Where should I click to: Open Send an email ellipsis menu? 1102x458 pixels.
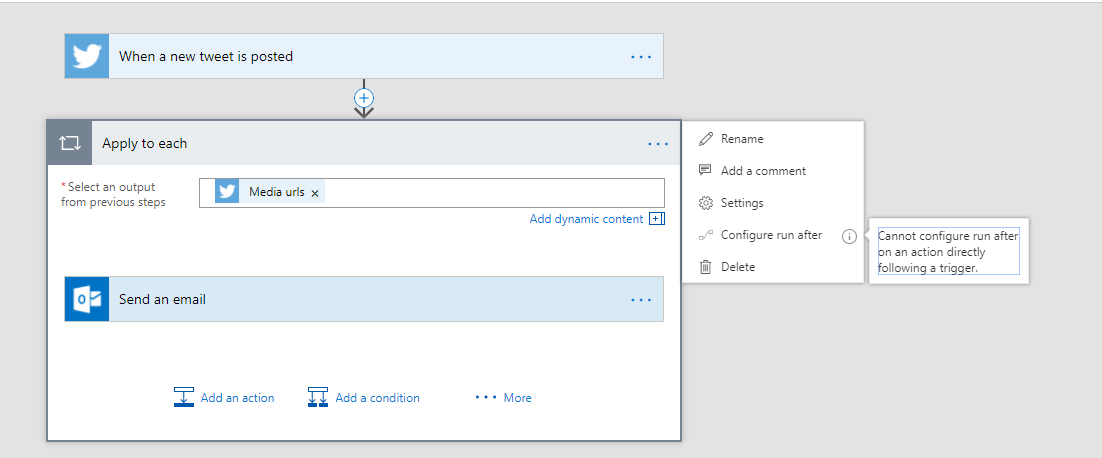641,300
